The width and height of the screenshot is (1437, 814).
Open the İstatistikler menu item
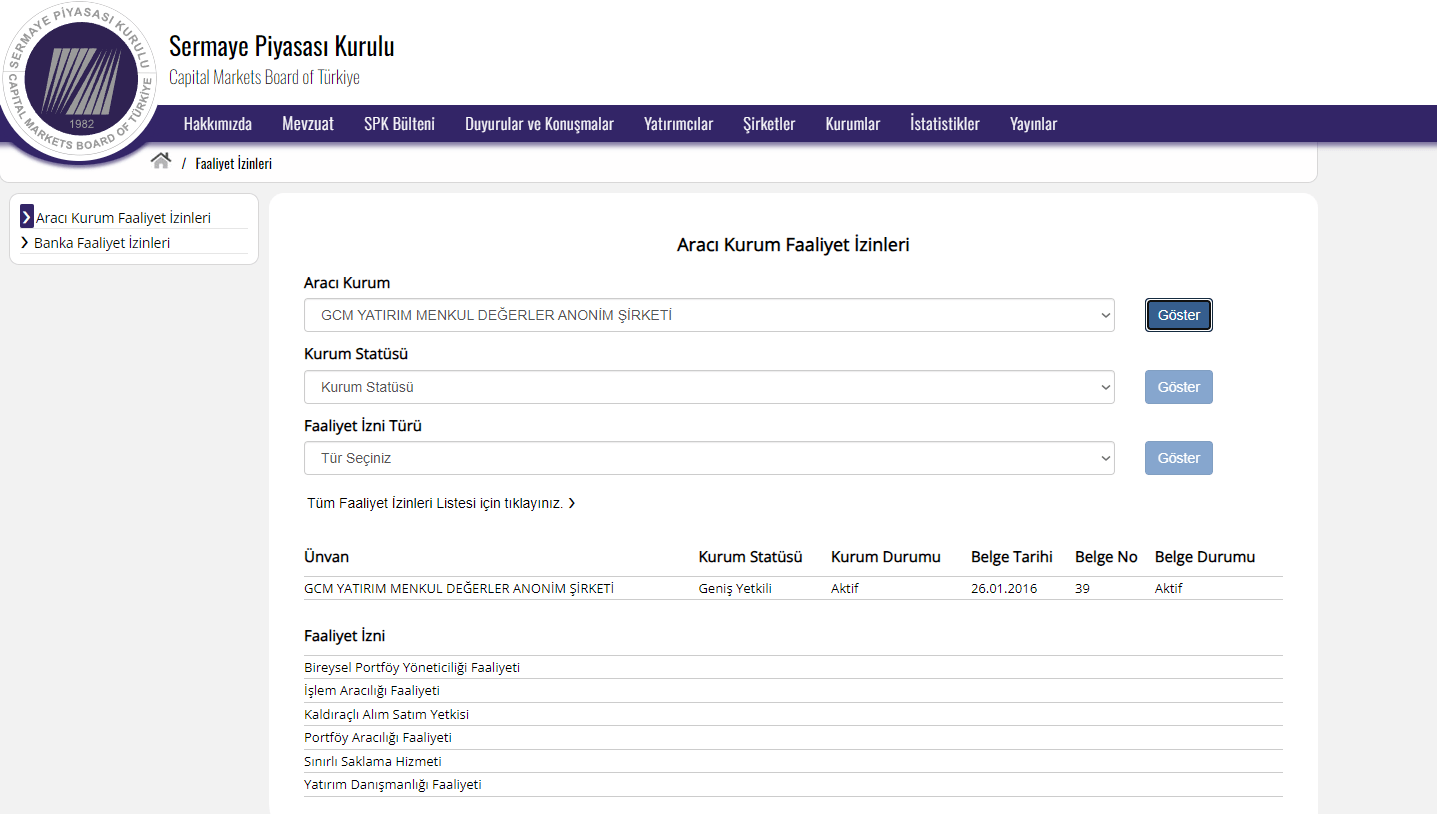pos(944,124)
